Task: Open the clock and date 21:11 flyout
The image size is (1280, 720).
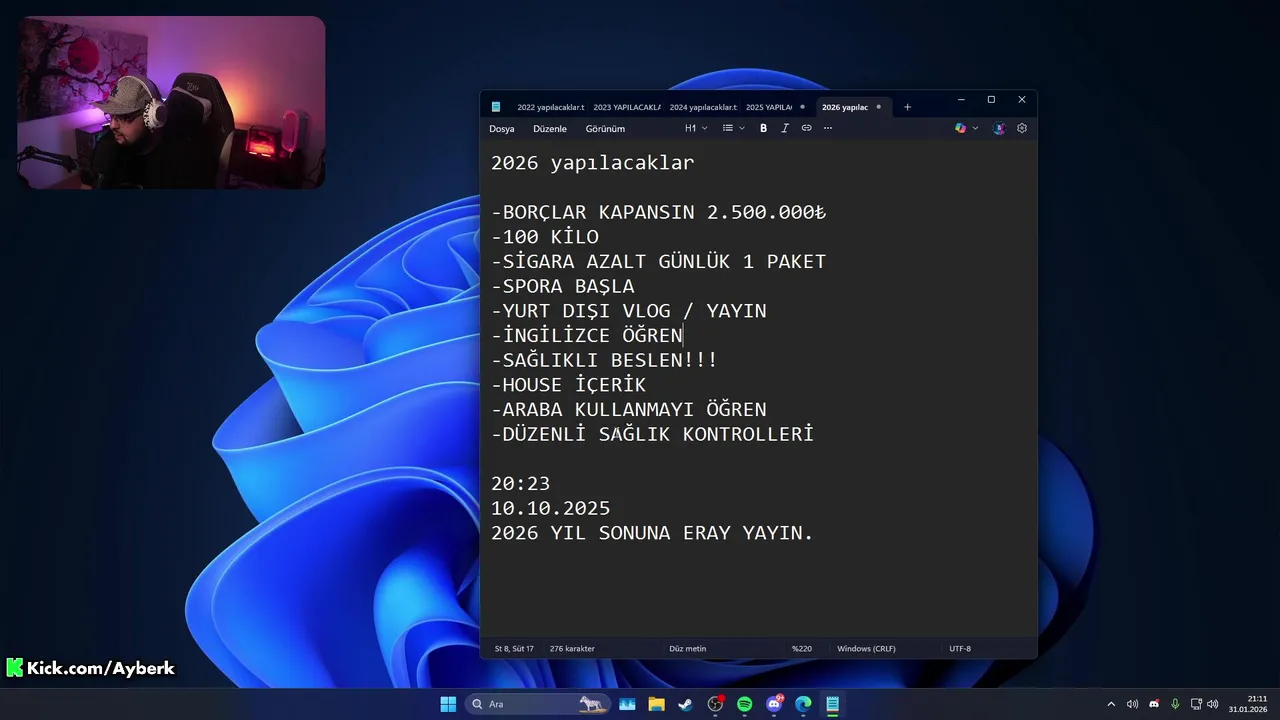Action: (x=1249, y=704)
